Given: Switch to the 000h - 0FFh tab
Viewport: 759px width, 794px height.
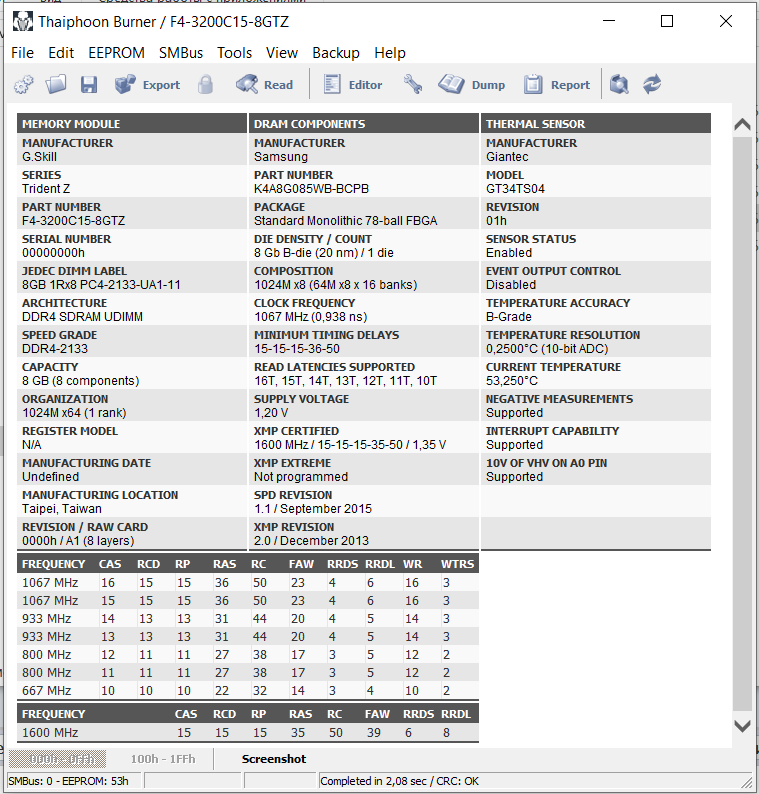Looking at the screenshot, I should click(x=57, y=759).
